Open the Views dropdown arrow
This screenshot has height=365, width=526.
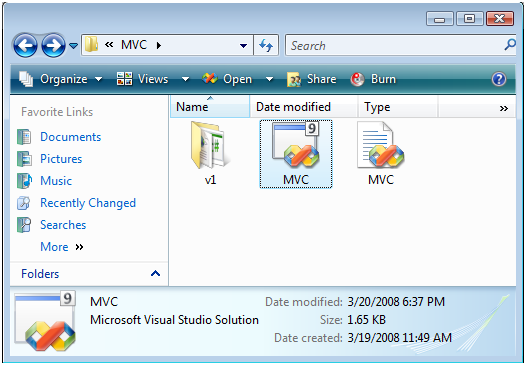pyautogui.click(x=185, y=80)
